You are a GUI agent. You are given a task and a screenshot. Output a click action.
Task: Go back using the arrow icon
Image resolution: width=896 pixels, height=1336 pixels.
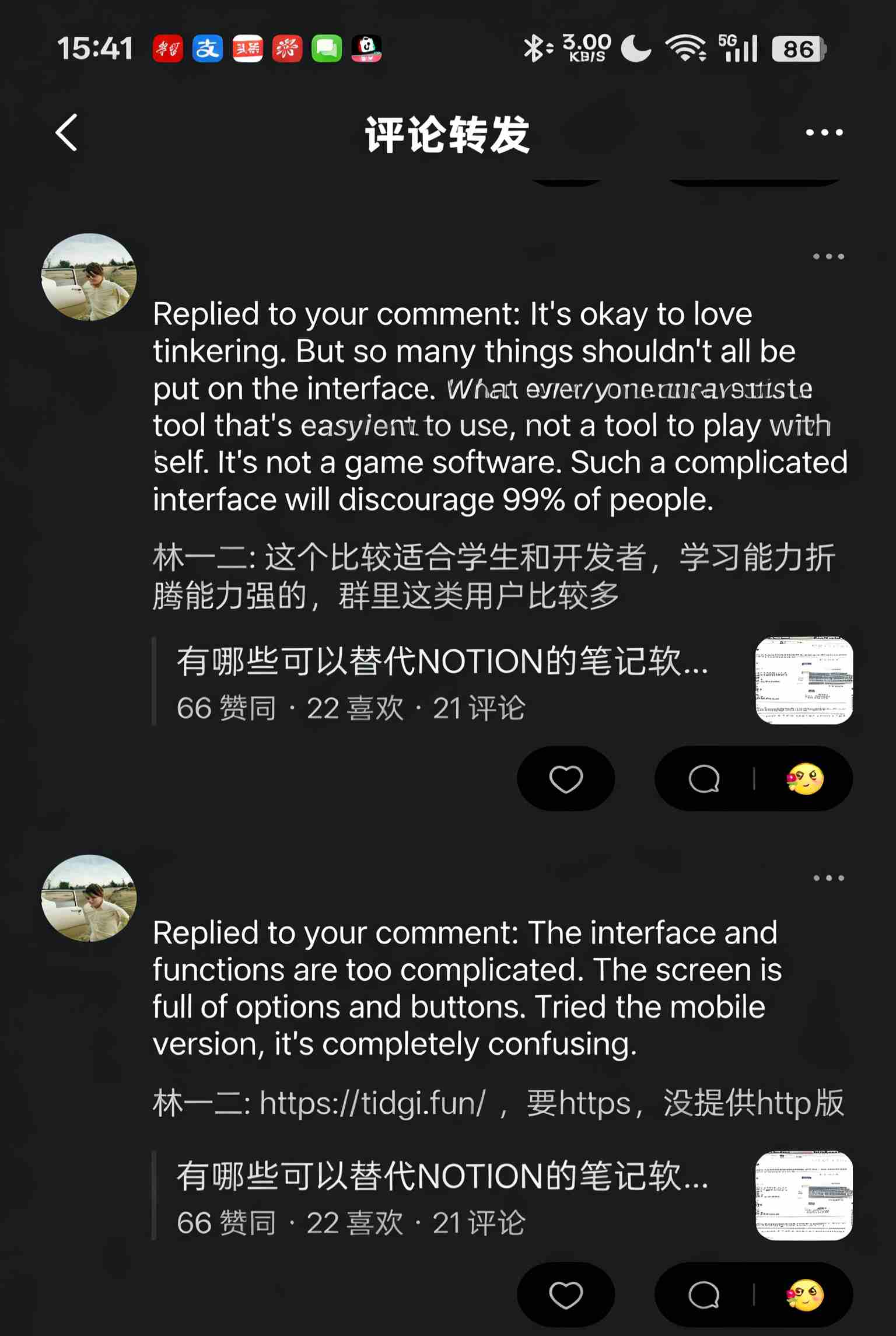66,133
